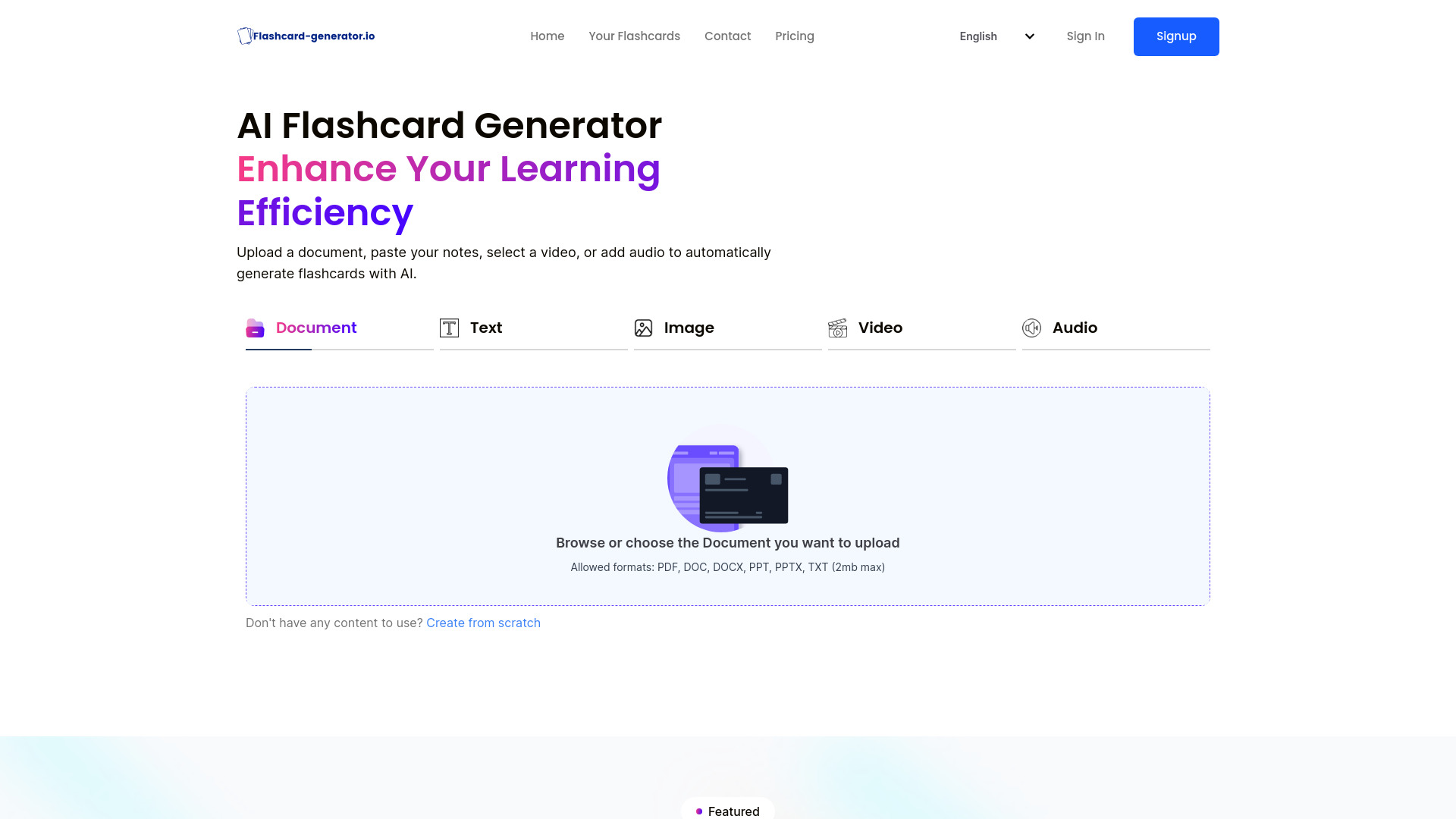Click the dropdown chevron next to English
Image resolution: width=1456 pixels, height=819 pixels.
click(x=1029, y=36)
